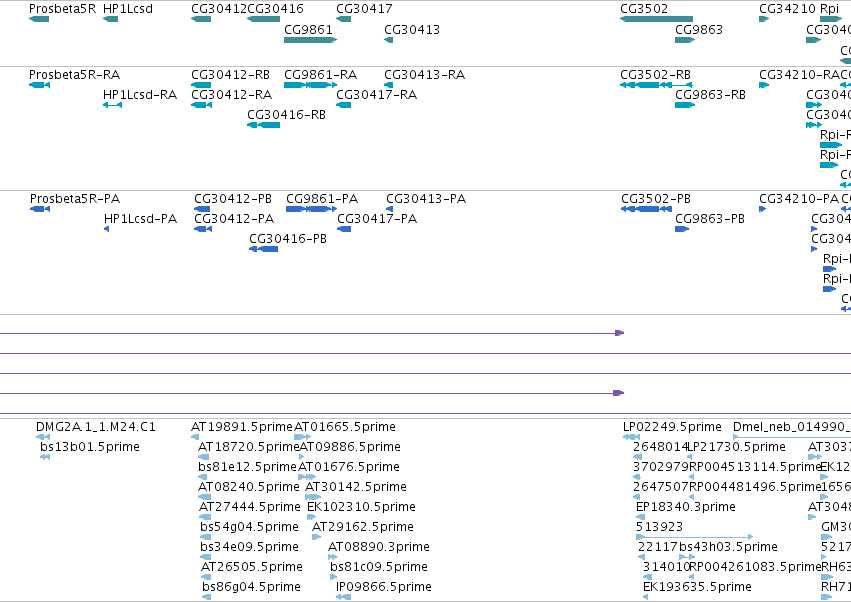Open transcript Prosbeta5R-RA
The width and height of the screenshot is (851, 602).
coord(74,74)
